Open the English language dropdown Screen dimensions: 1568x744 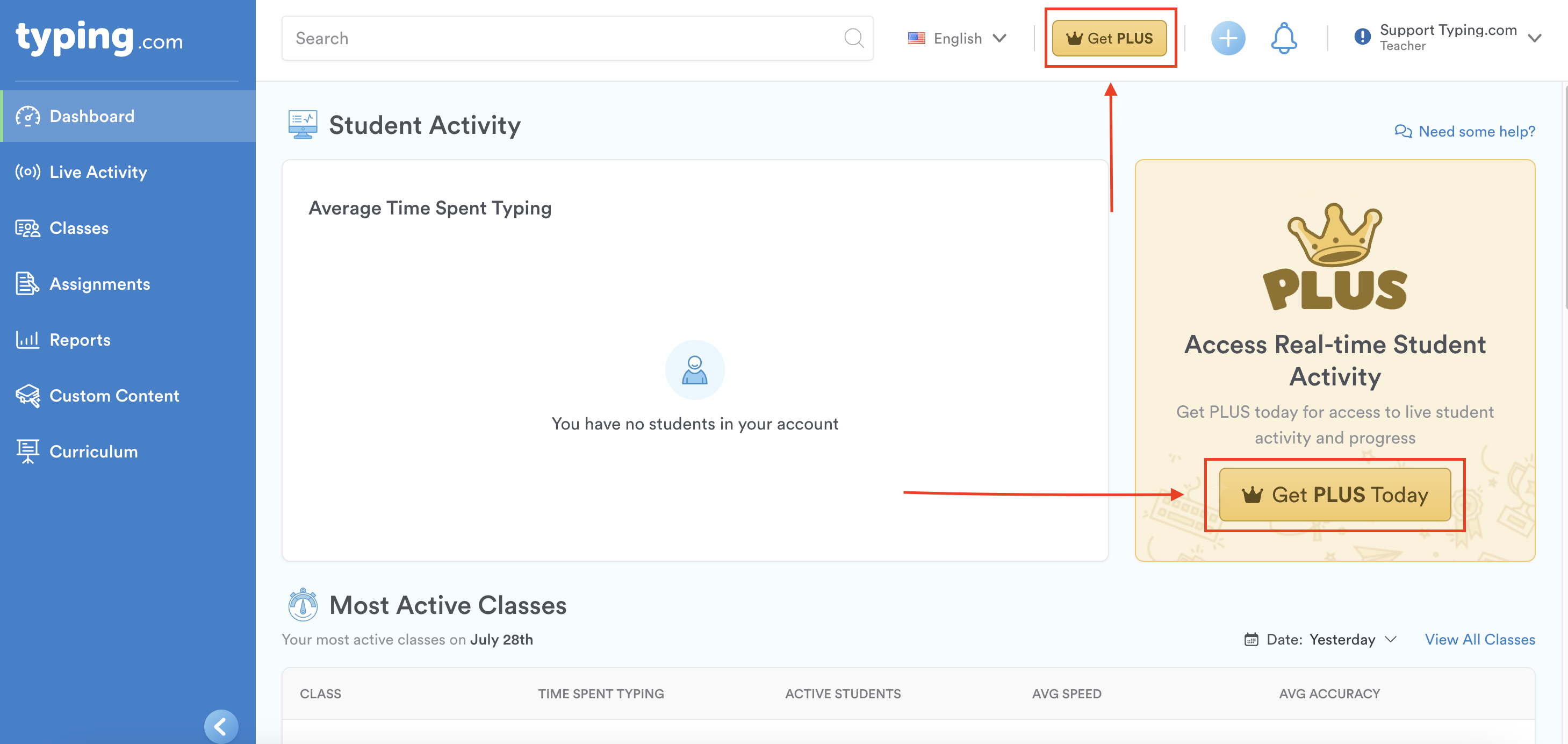tap(957, 38)
